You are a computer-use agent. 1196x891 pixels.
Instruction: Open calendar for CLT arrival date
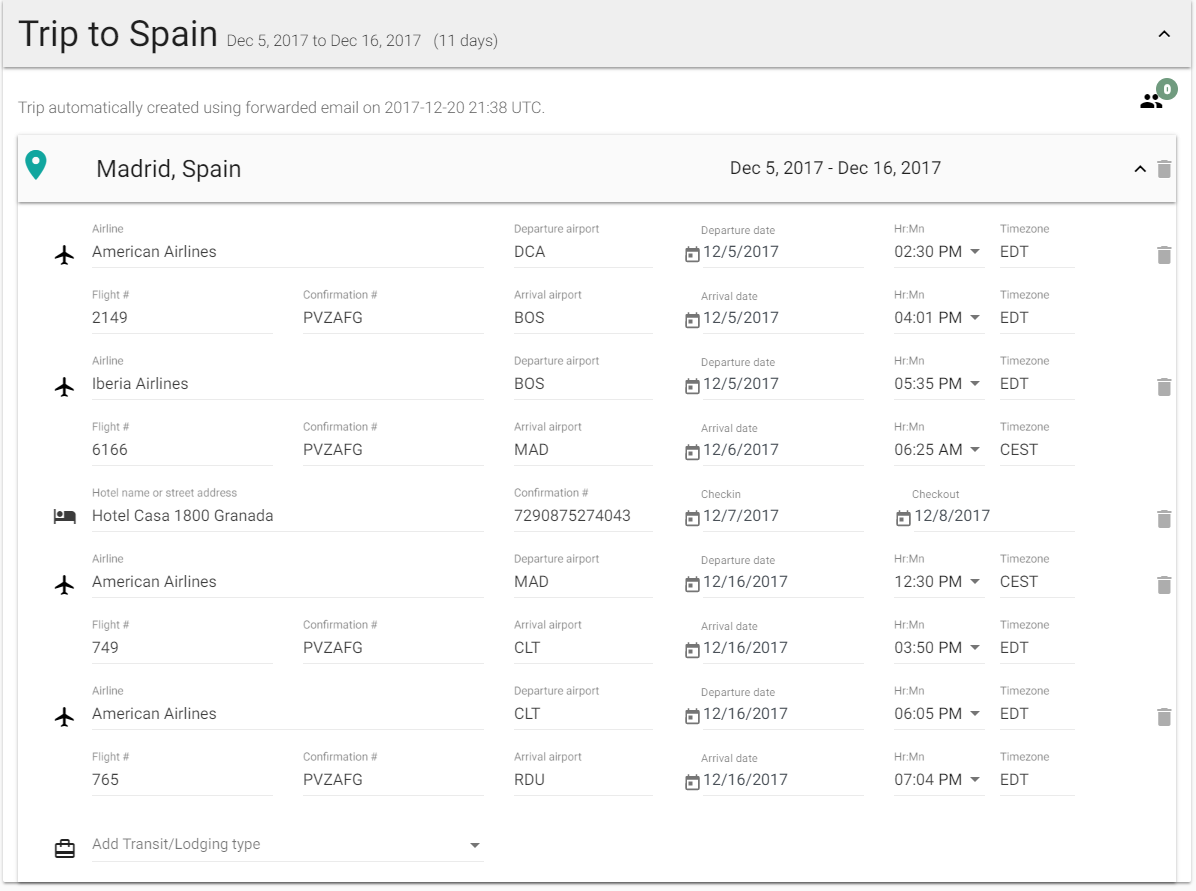pos(692,650)
